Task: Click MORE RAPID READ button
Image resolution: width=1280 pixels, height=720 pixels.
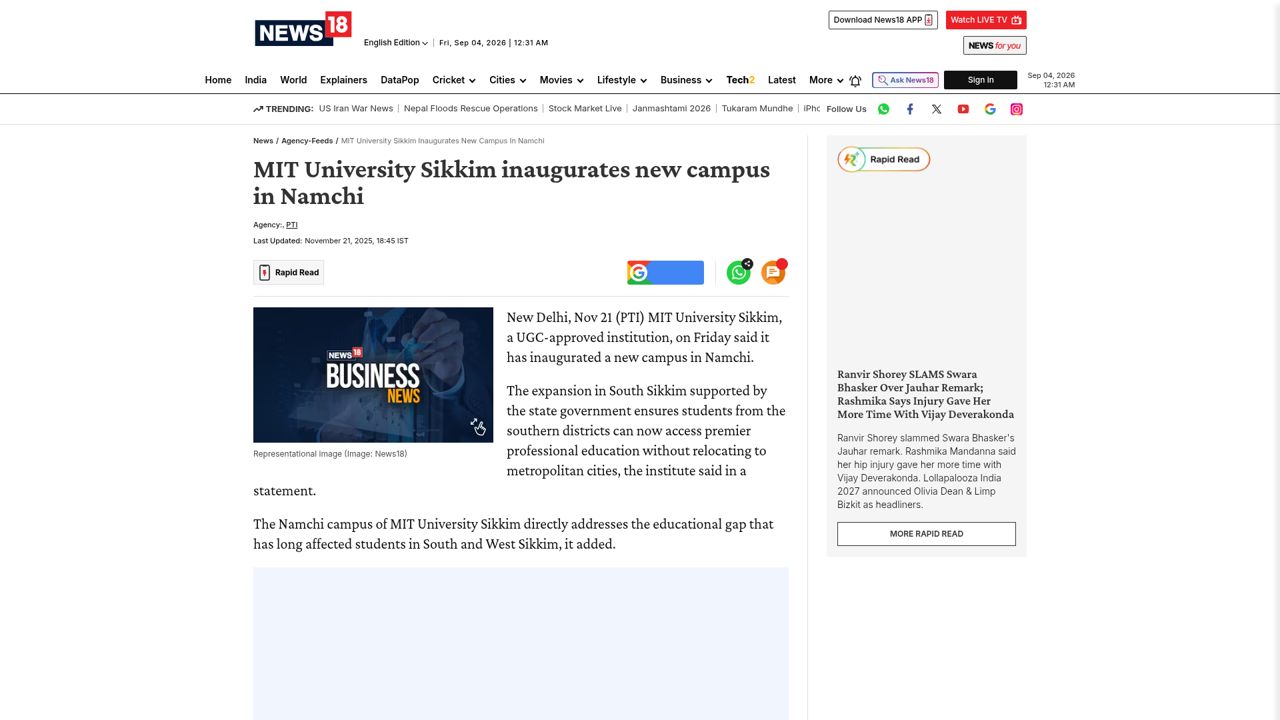Action: point(926,534)
